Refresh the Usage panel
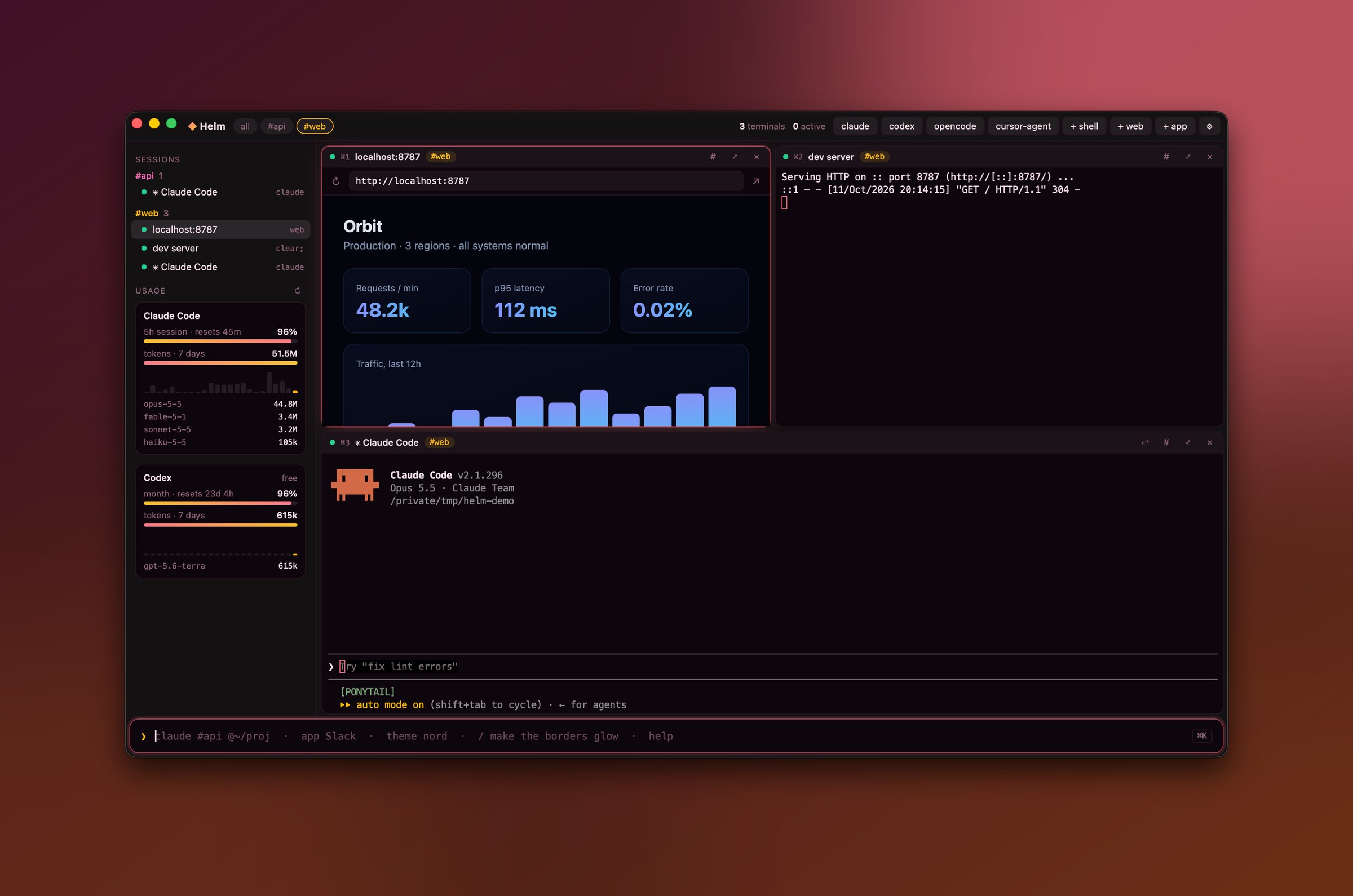 [297, 291]
